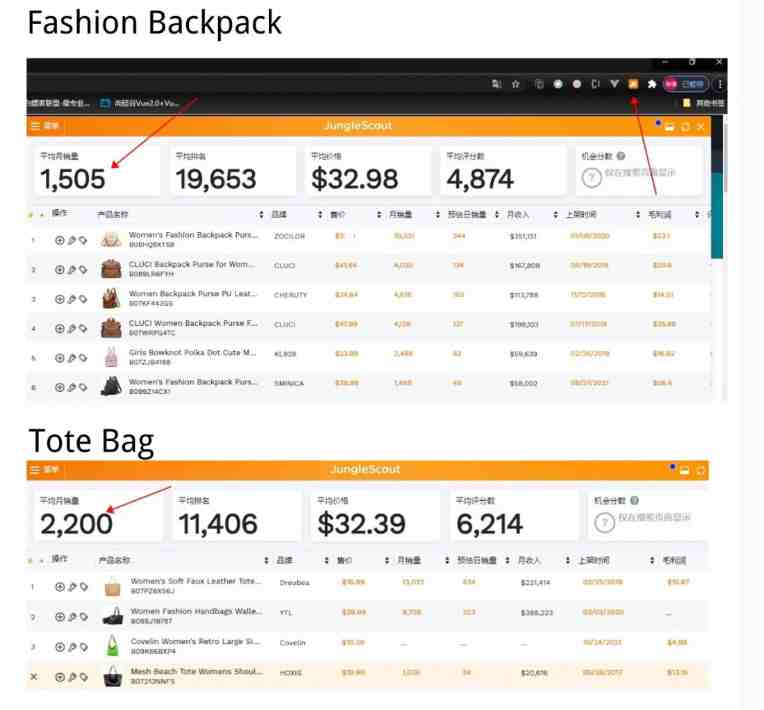Select the 6,214 average reviews value
764x710 pixels.
[x=489, y=524]
